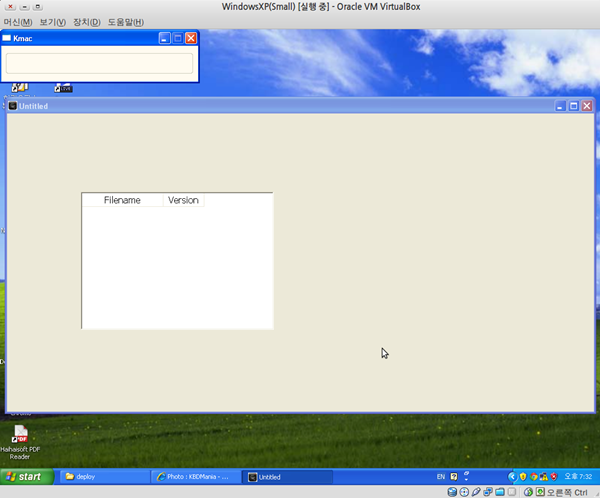Viewport: 600px width, 498px height.
Task: Click VirtualBox host window maximize button
Action: click(x=38, y=7)
